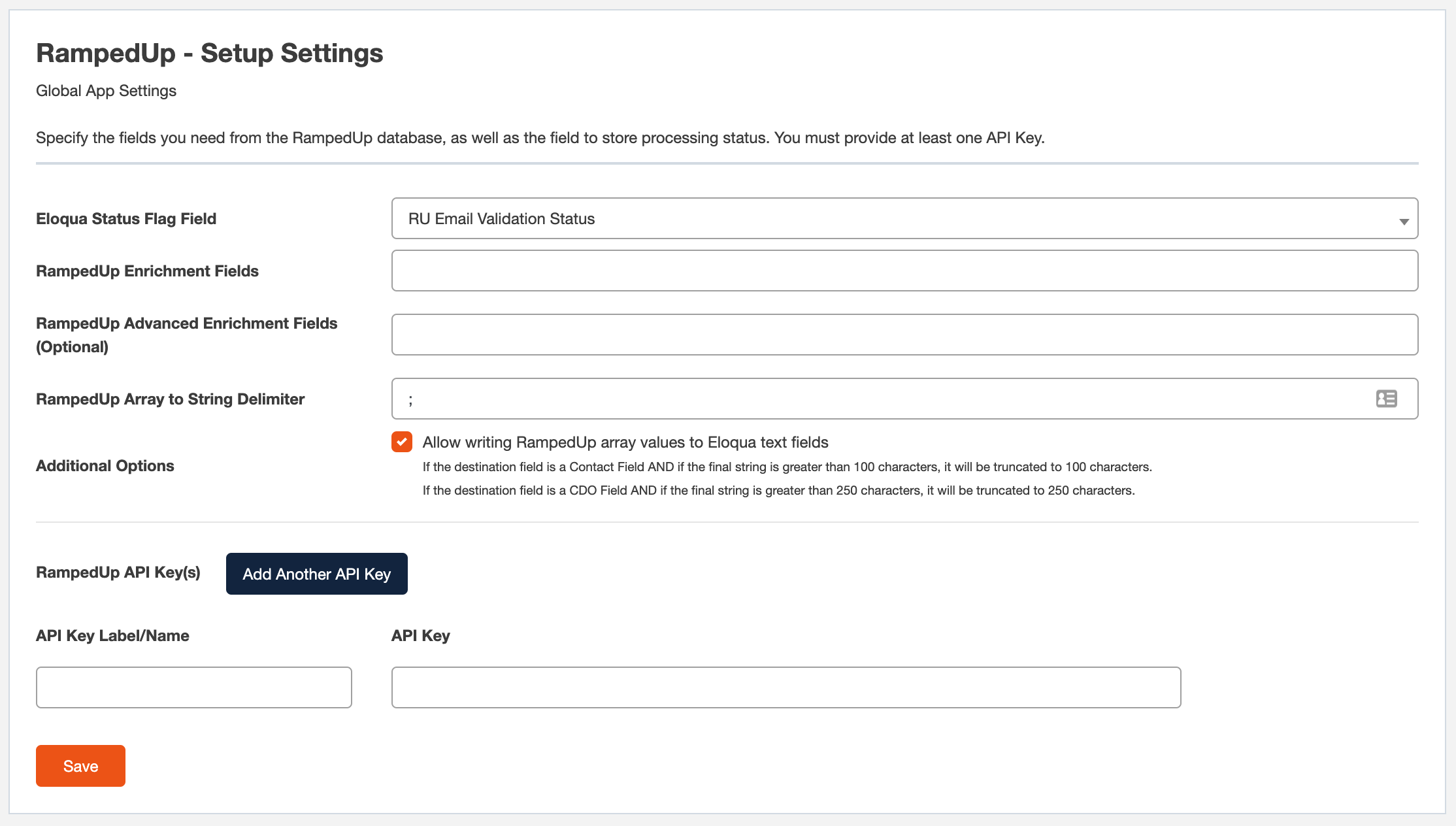Click the API Key Label/Name input box
This screenshot has height=826, width=1456.
[193, 687]
